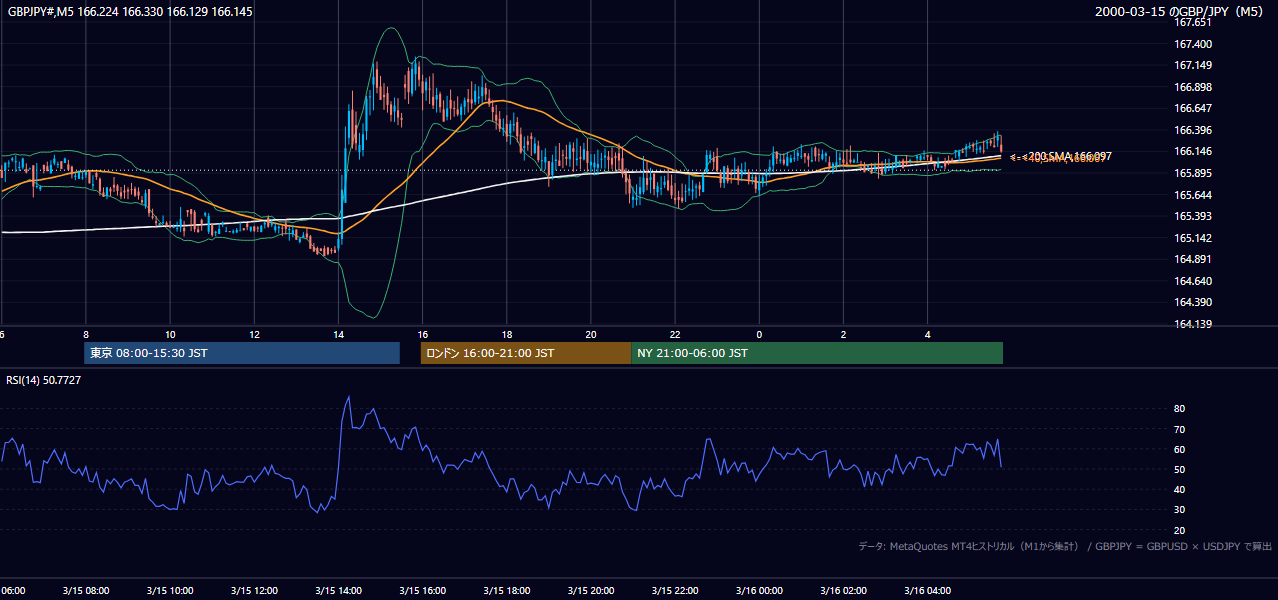1278x600 pixels.
Task: Click price axis label 167.651
Action: coord(1194,22)
